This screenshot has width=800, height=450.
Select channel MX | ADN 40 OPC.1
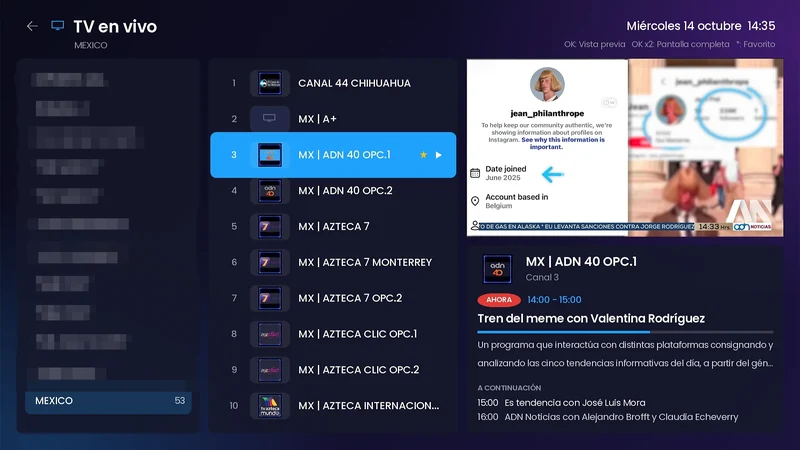point(333,155)
